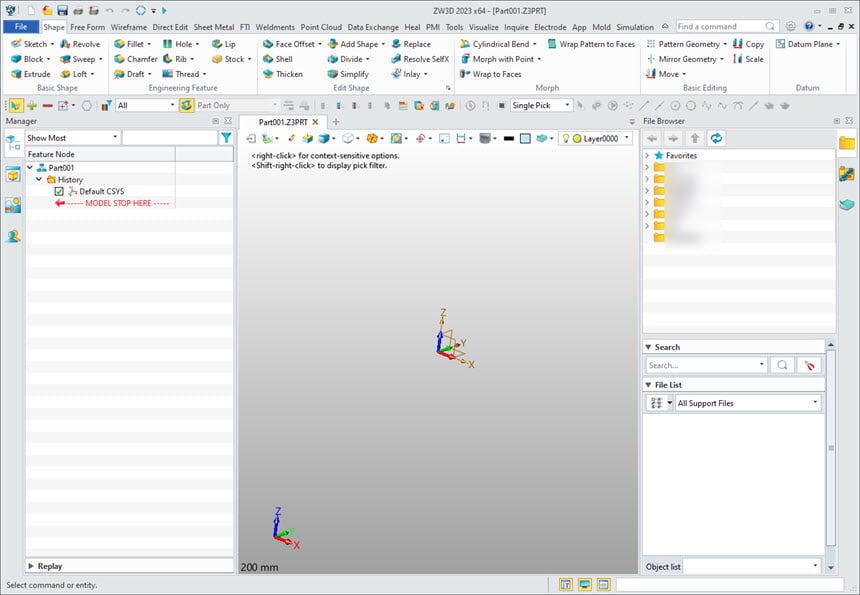Click the red minus icon in selection toolbar
Viewport: 860px width, 595px height.
48,105
